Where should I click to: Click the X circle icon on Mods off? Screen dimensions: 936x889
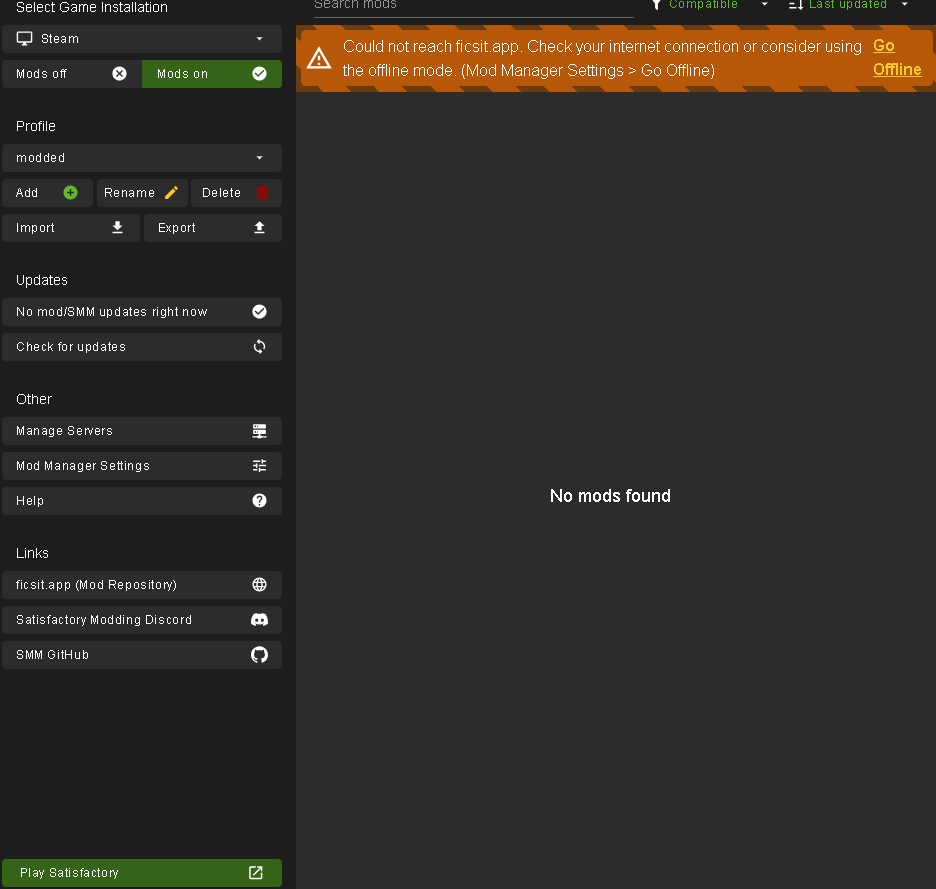[x=119, y=73]
